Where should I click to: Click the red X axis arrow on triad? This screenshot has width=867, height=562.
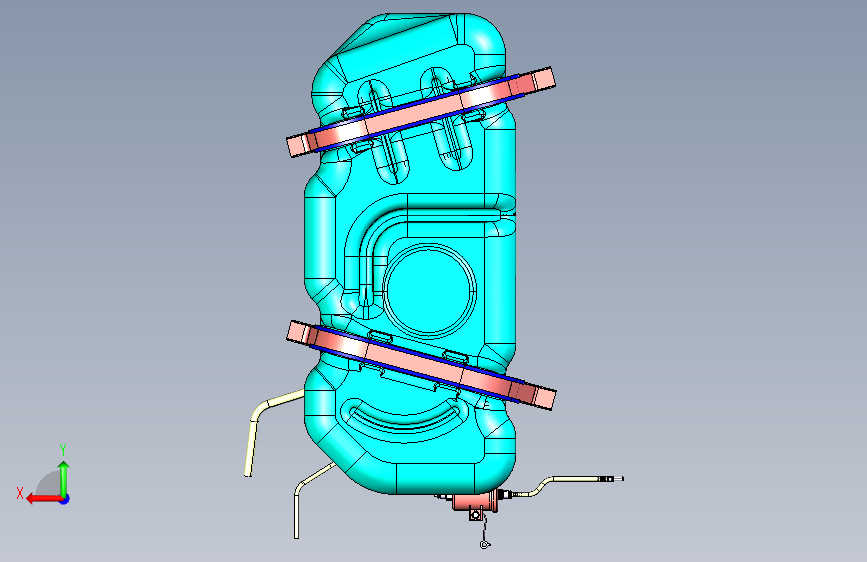(x=43, y=499)
